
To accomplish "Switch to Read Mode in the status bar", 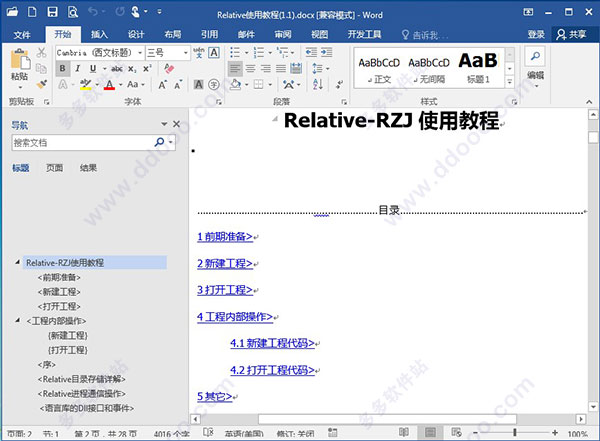I will point(403,433).
